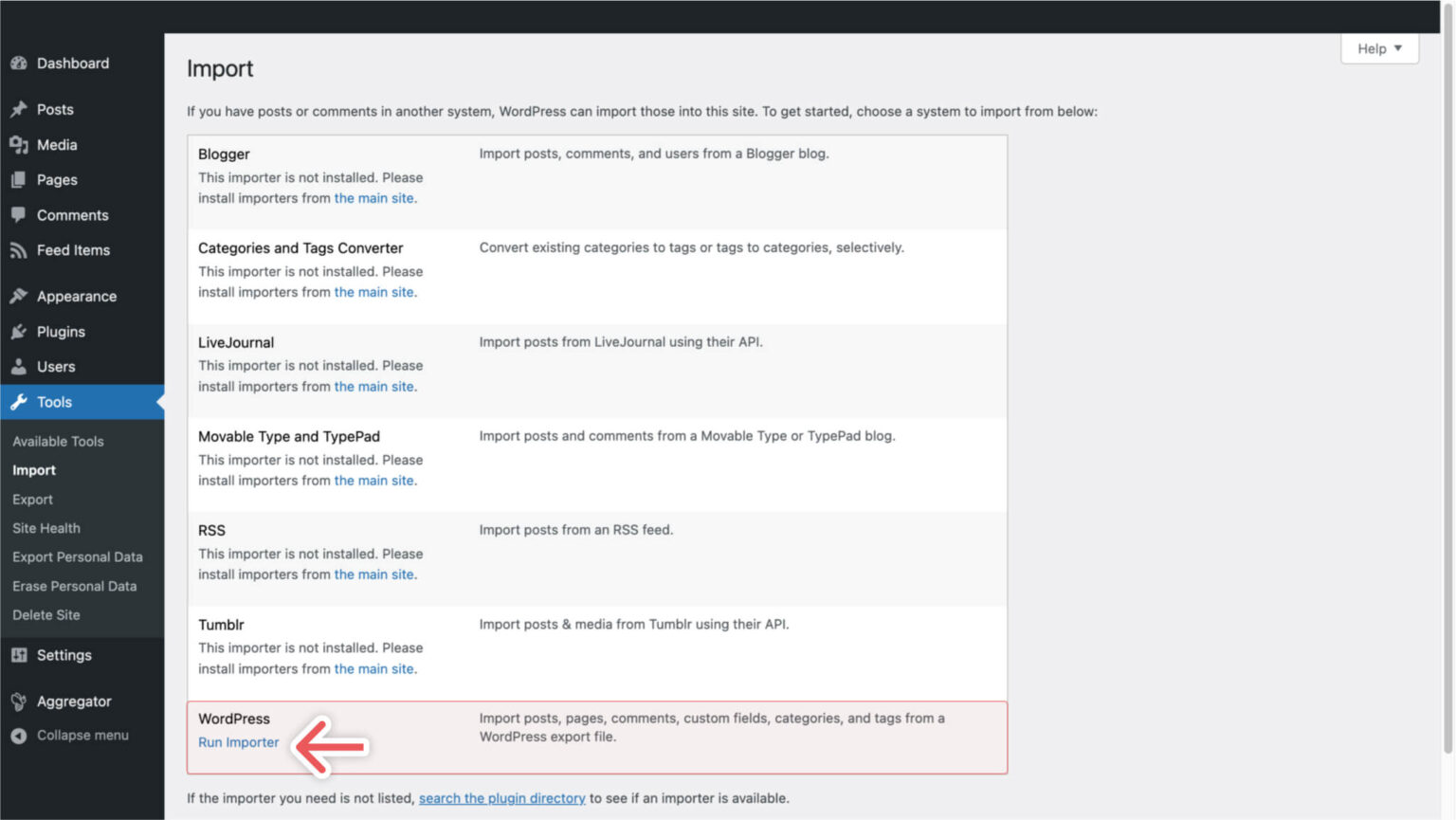Screen dimensions: 1456x820
Task: Open Export Personal Data page
Action: [78, 557]
